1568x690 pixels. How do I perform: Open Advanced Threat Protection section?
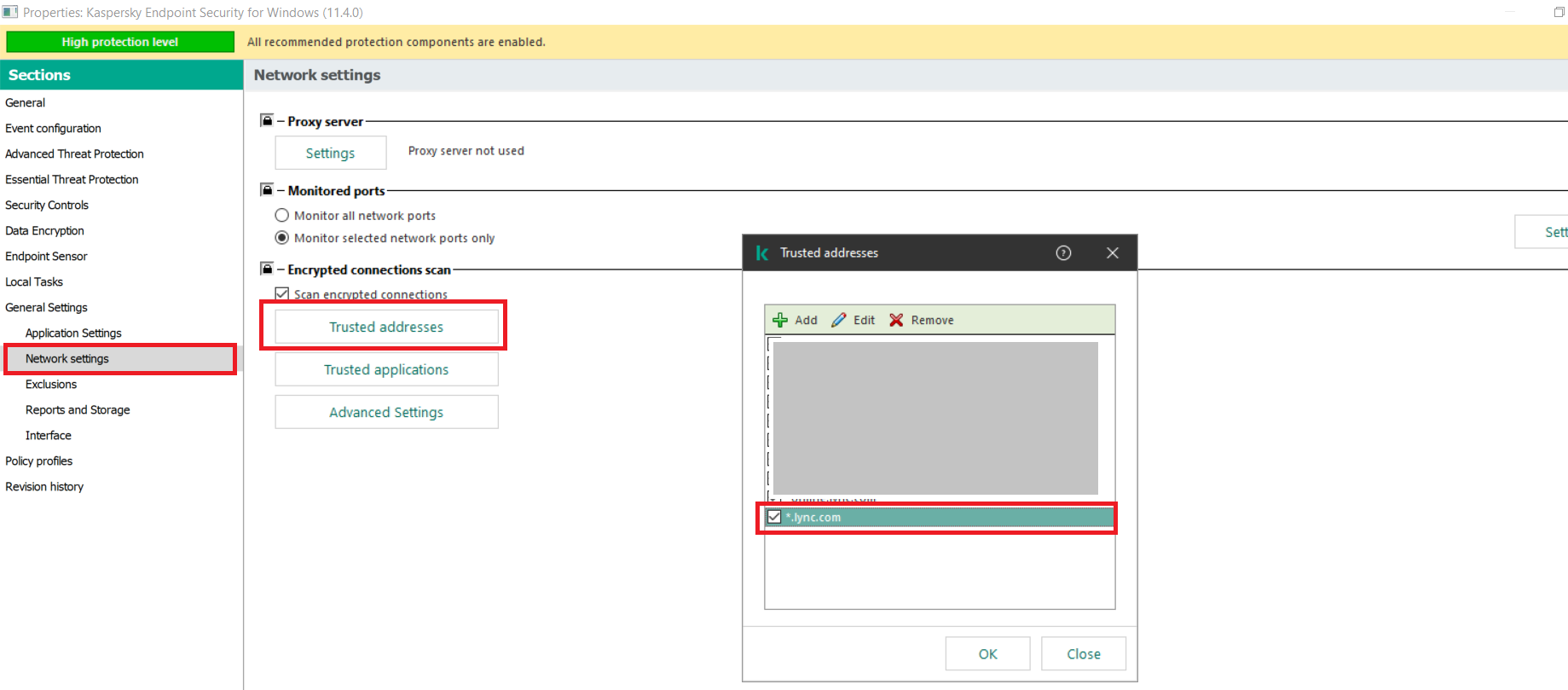[x=74, y=154]
